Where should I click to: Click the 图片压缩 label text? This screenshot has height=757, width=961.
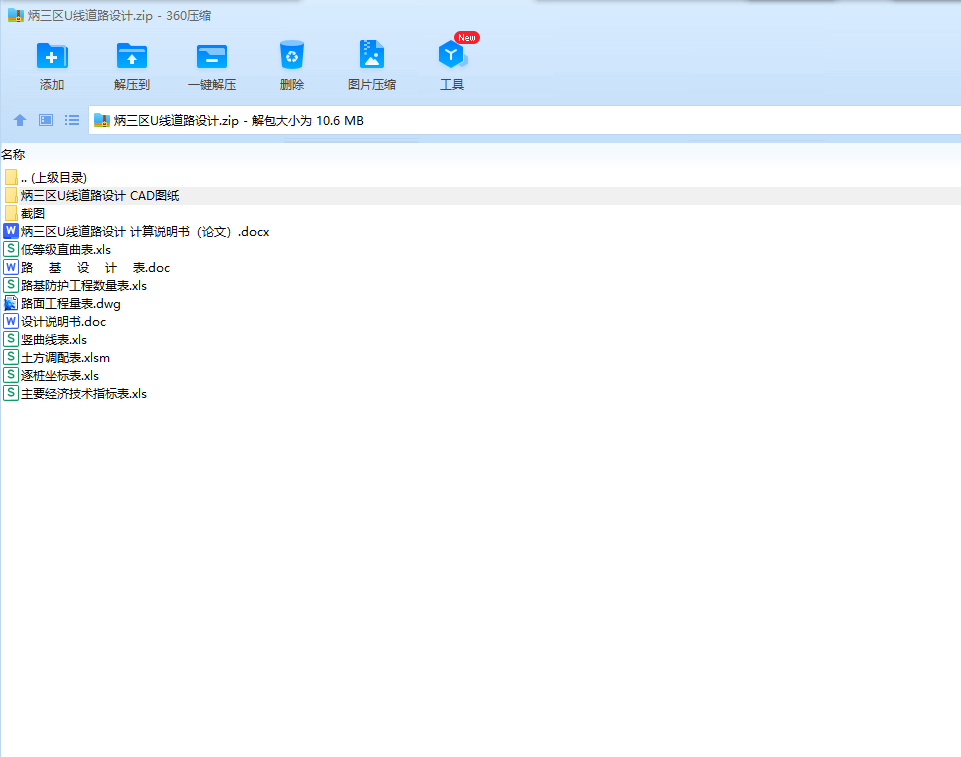pos(371,85)
